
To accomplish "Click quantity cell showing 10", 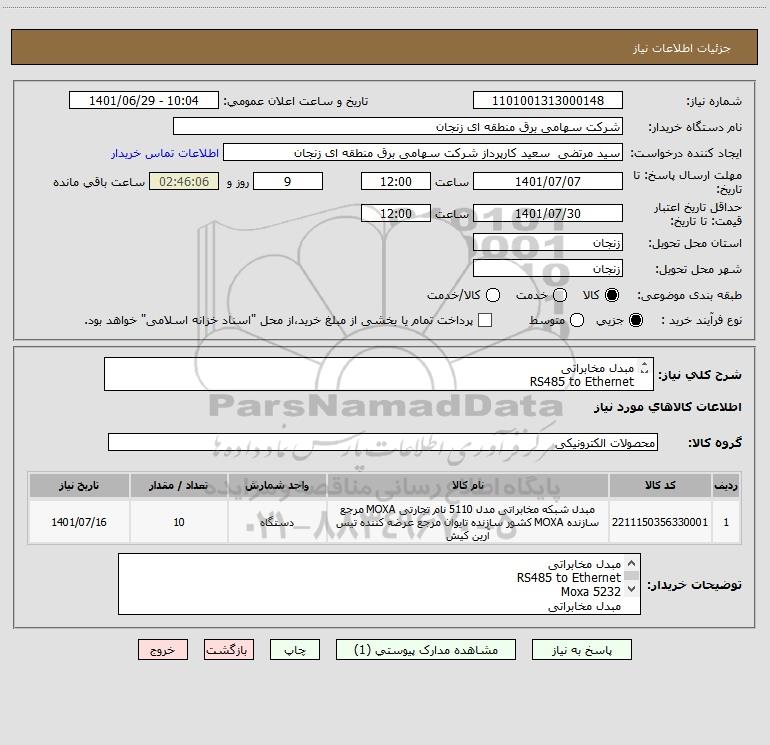I will click(179, 522).
